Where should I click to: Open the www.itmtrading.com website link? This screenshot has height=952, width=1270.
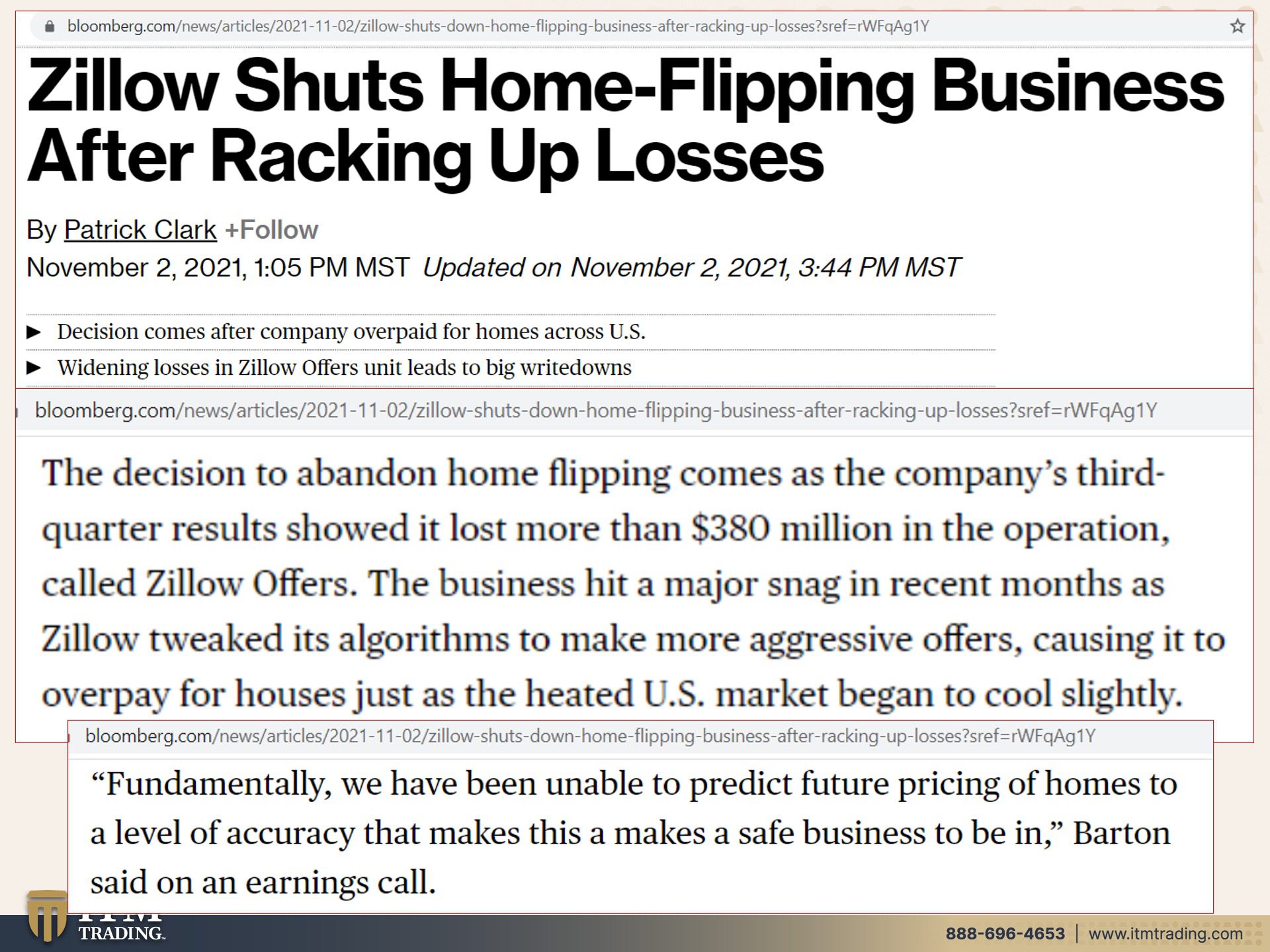click(x=1165, y=933)
